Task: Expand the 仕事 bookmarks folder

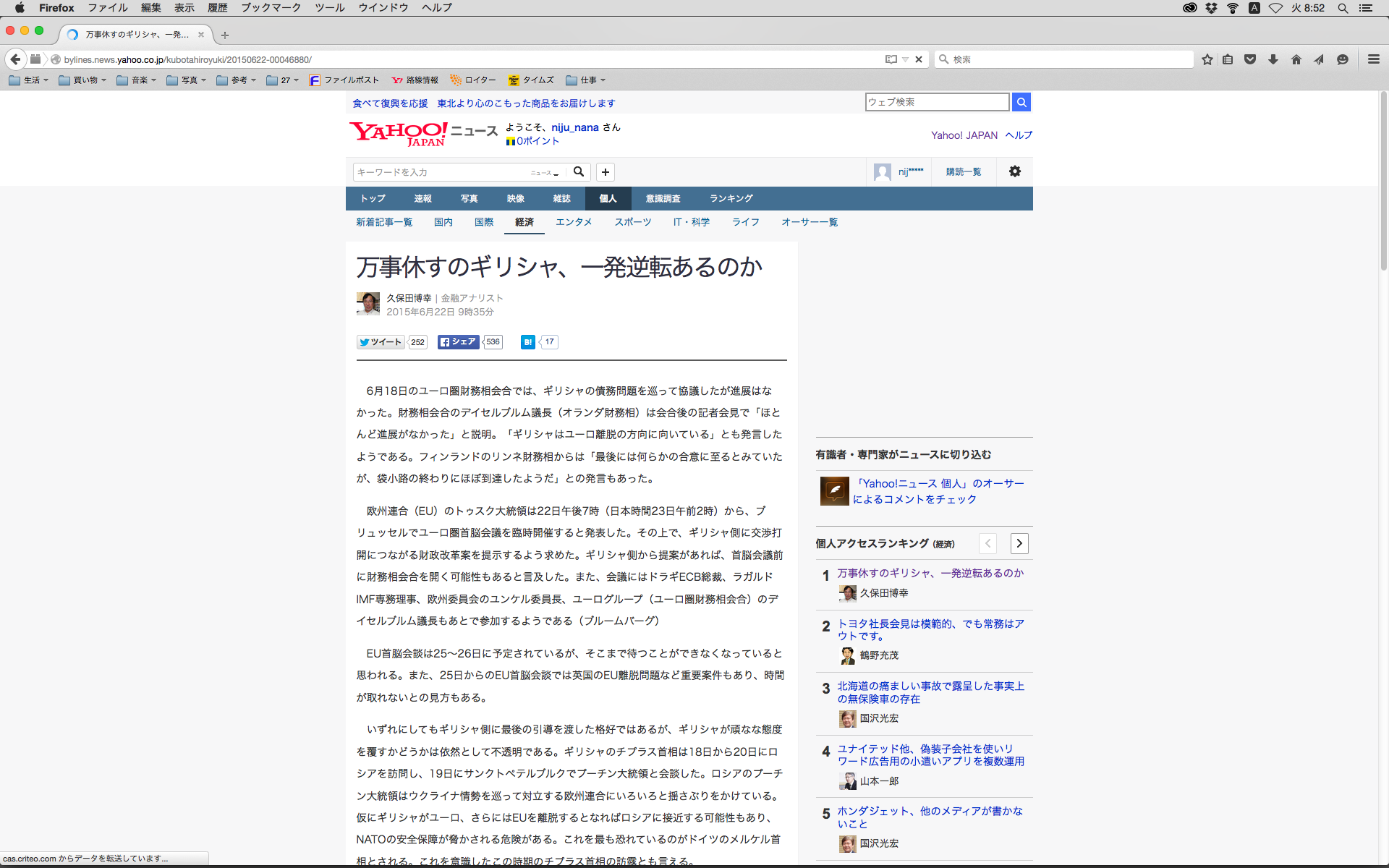Action: [x=585, y=80]
